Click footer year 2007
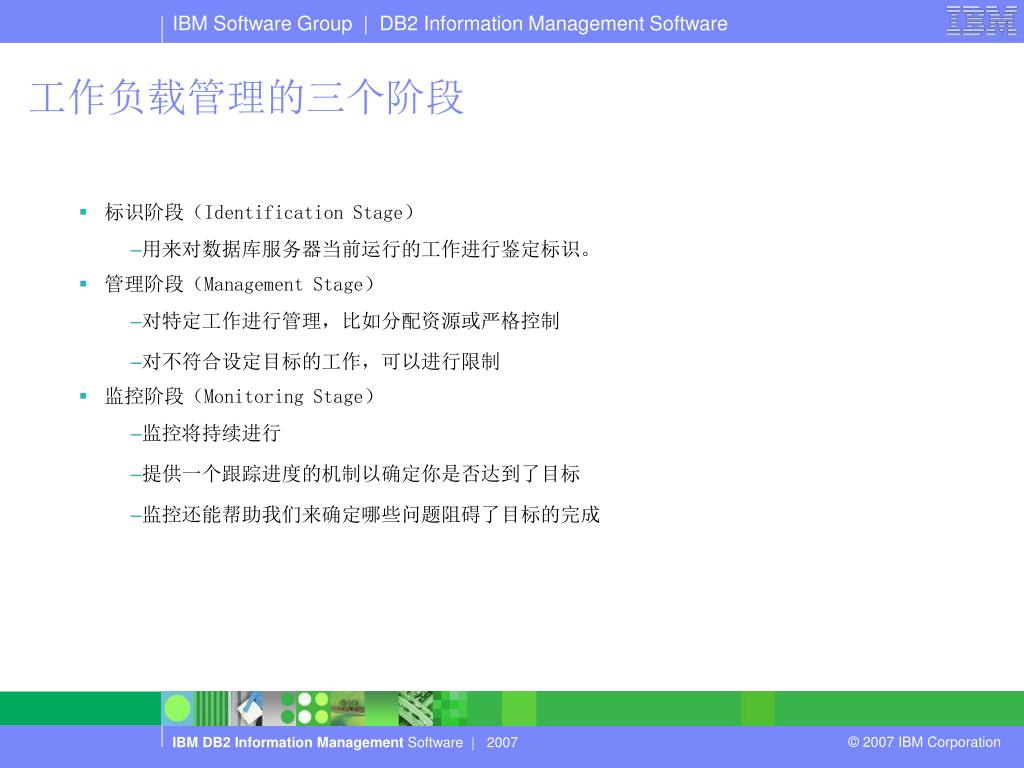 [502, 743]
